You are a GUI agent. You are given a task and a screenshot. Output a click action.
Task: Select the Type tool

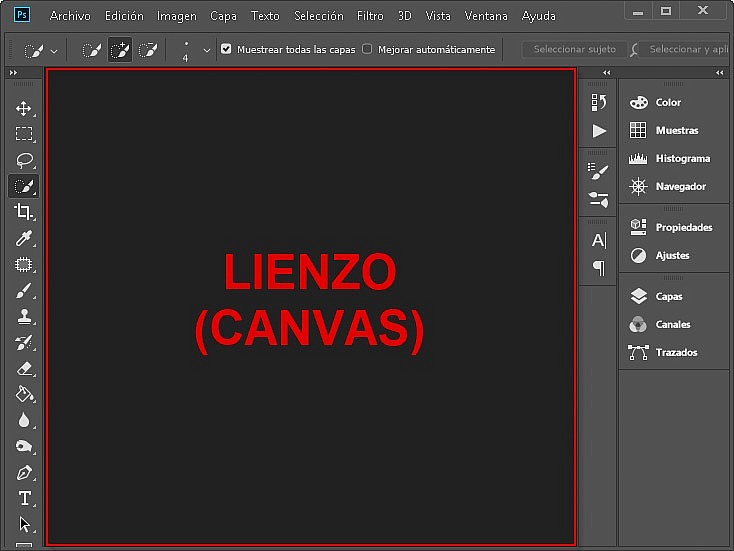24,498
